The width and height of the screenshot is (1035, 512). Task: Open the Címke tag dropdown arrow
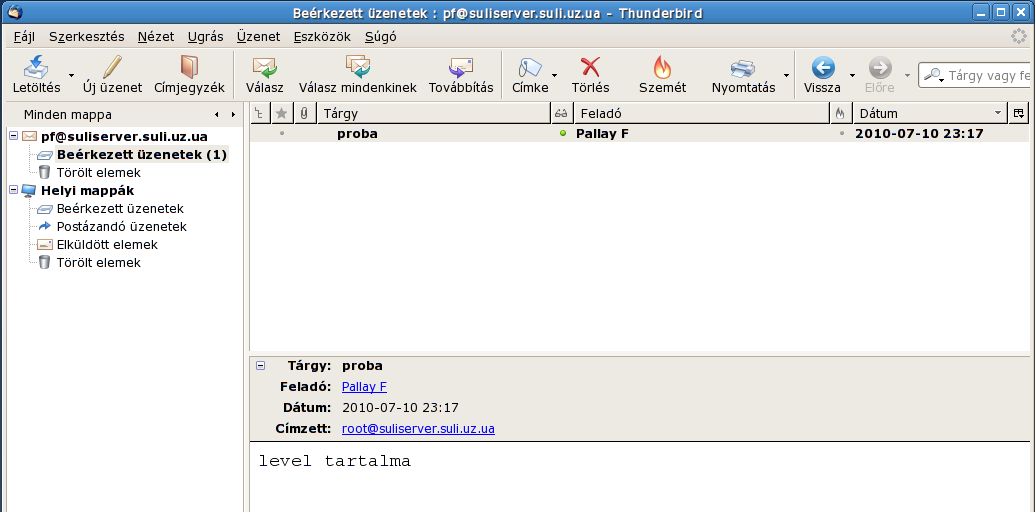(556, 75)
